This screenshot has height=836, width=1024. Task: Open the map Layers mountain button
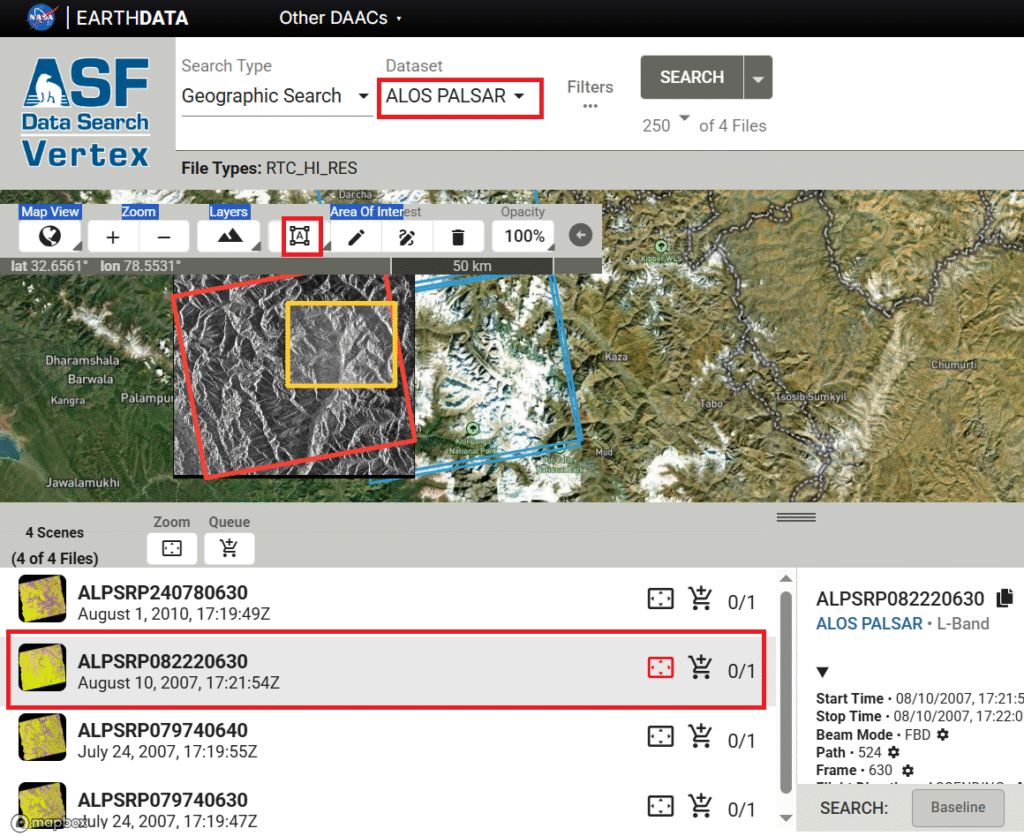[229, 236]
